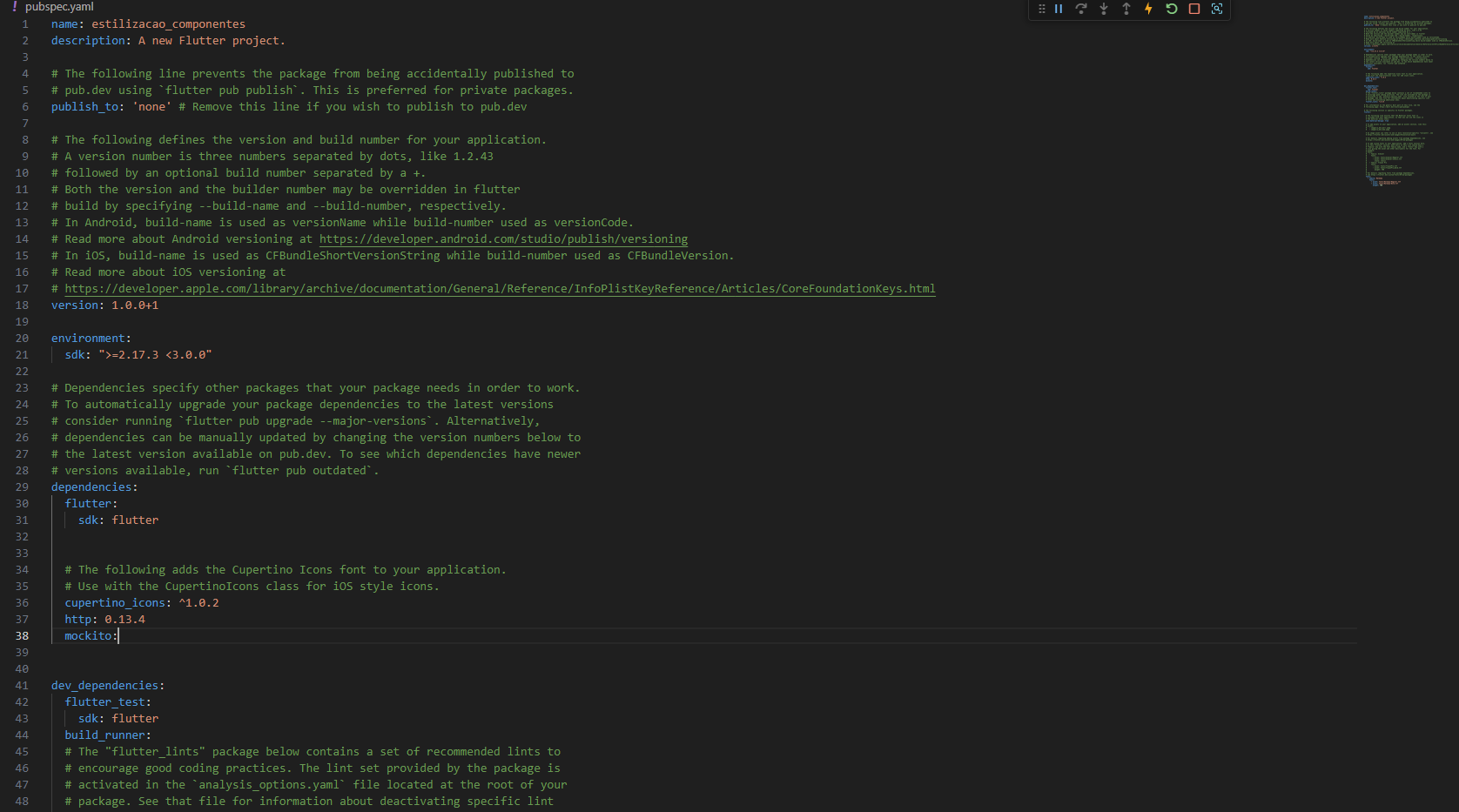Image resolution: width=1459 pixels, height=812 pixels.
Task: Click the sdk ">=2.17.3 <3.0.0" constraint
Action: pos(155,355)
